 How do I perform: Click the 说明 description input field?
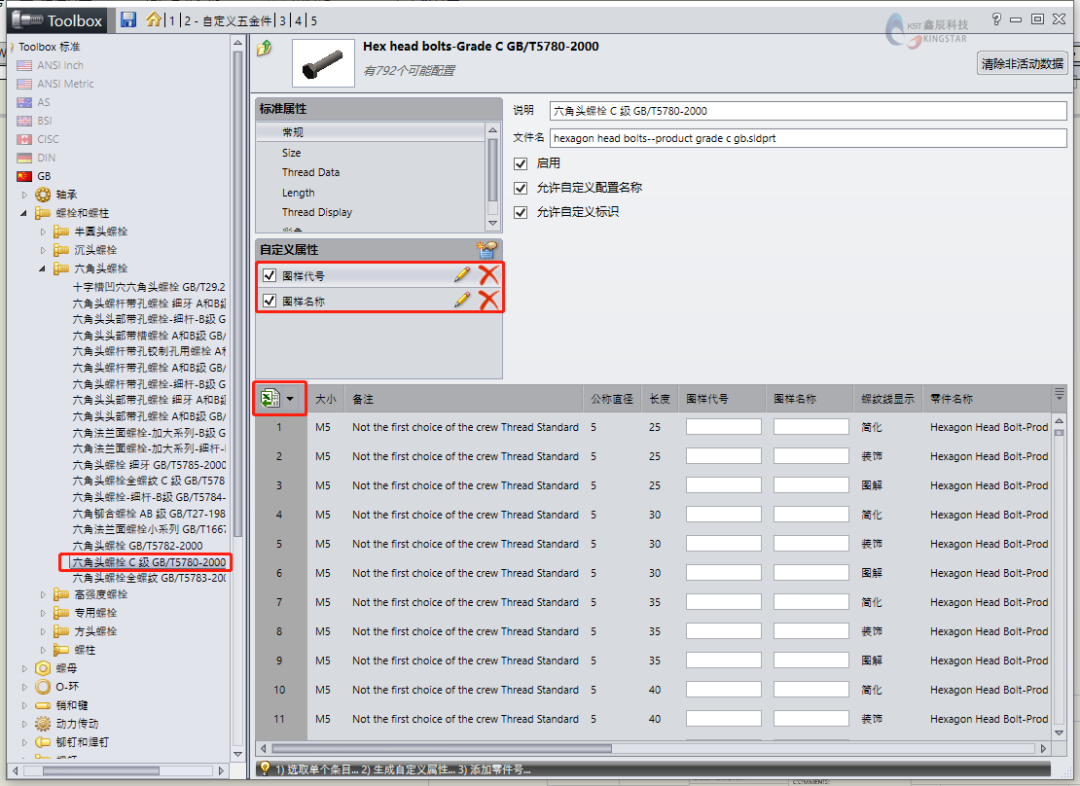click(x=808, y=111)
